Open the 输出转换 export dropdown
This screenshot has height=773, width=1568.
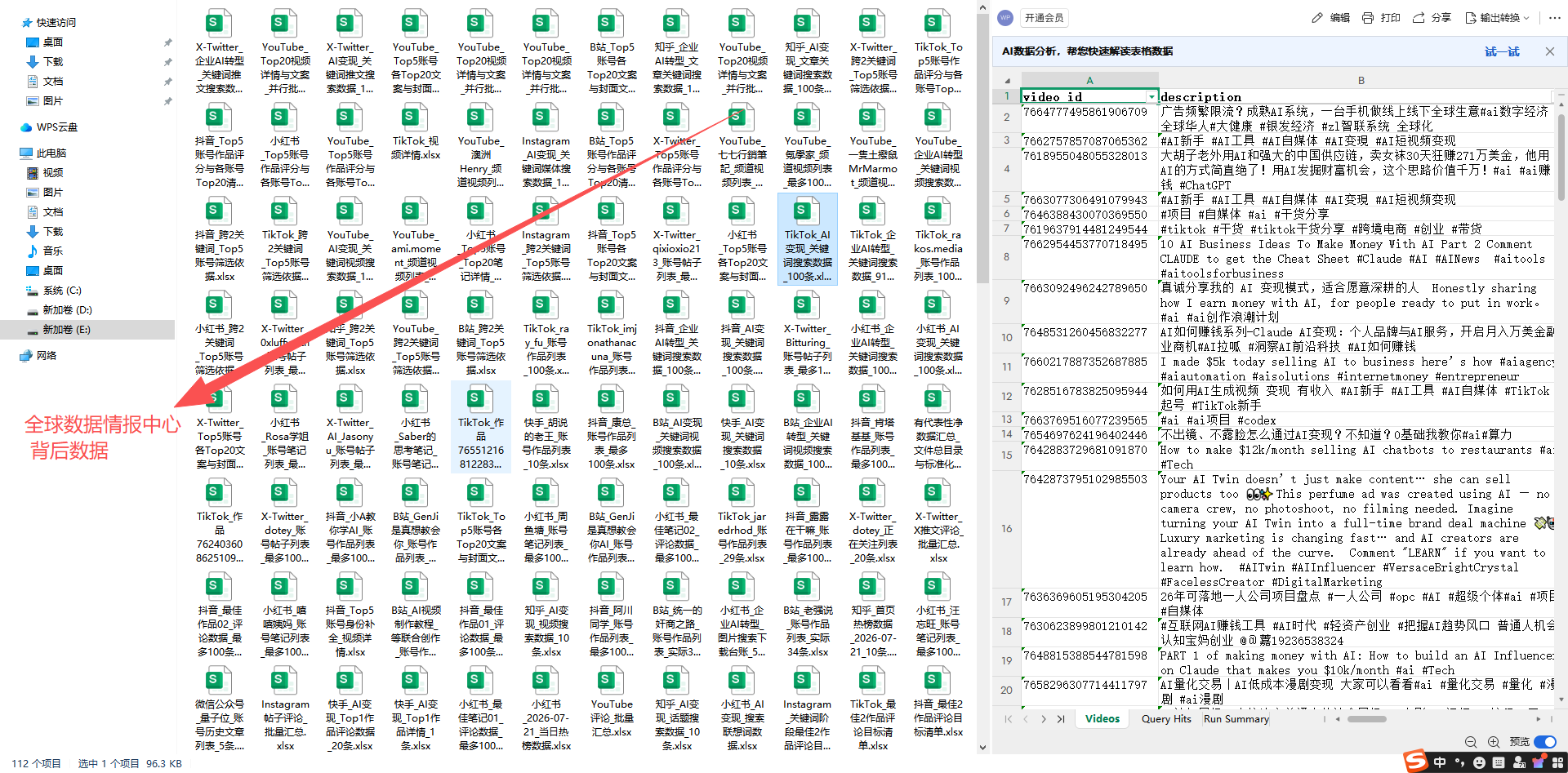[1498, 17]
